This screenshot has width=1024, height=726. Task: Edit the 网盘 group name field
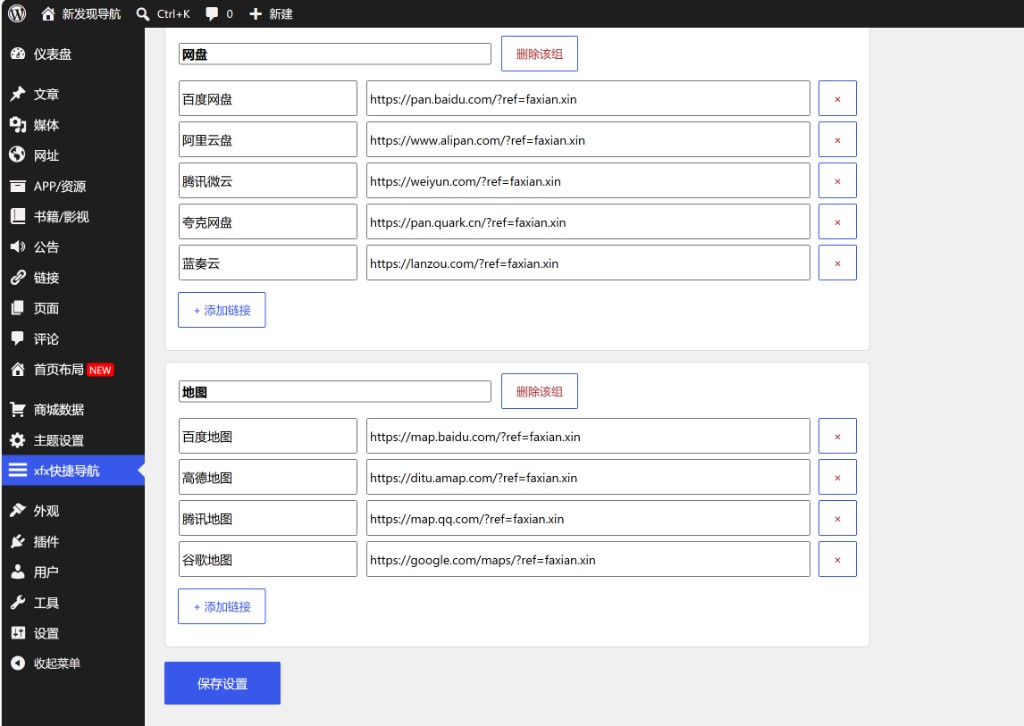click(x=335, y=54)
